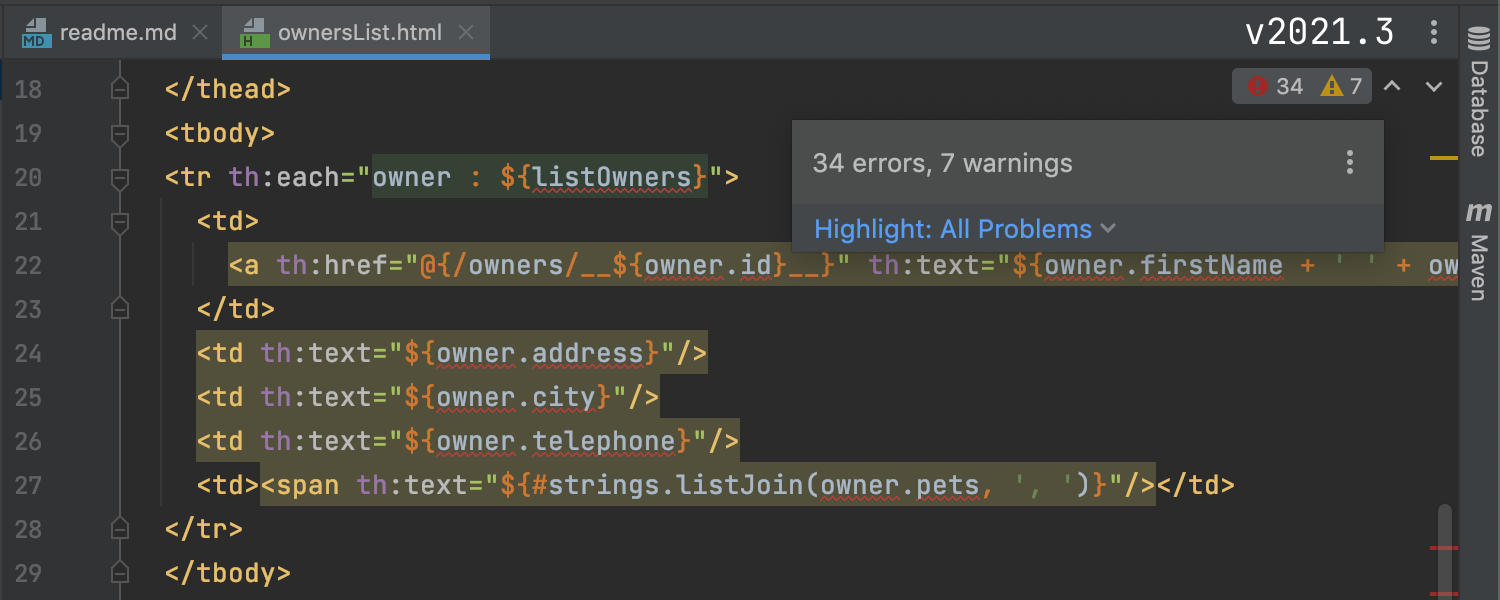Open the Maven tool window
Screen dimensions: 1500x600
1479,255
